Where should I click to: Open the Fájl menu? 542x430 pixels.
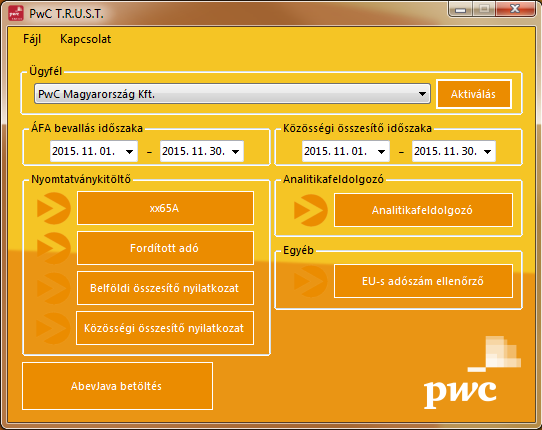(x=32, y=39)
